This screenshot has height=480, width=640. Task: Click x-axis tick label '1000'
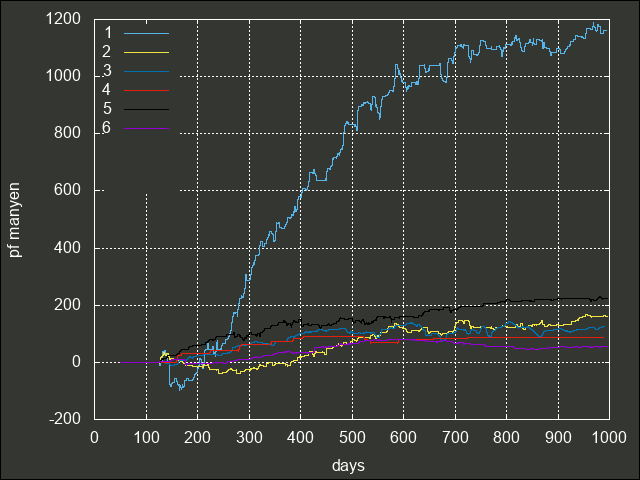pyautogui.click(x=609, y=438)
